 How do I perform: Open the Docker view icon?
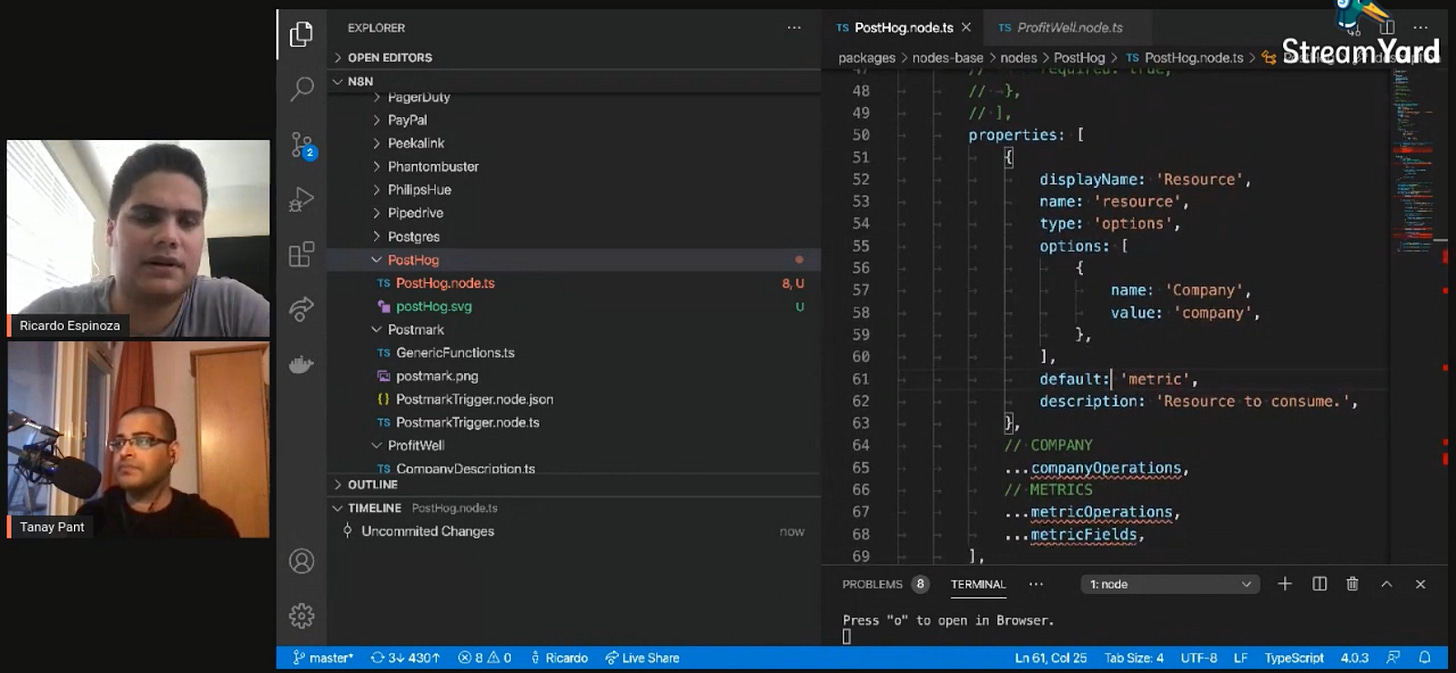click(x=301, y=364)
